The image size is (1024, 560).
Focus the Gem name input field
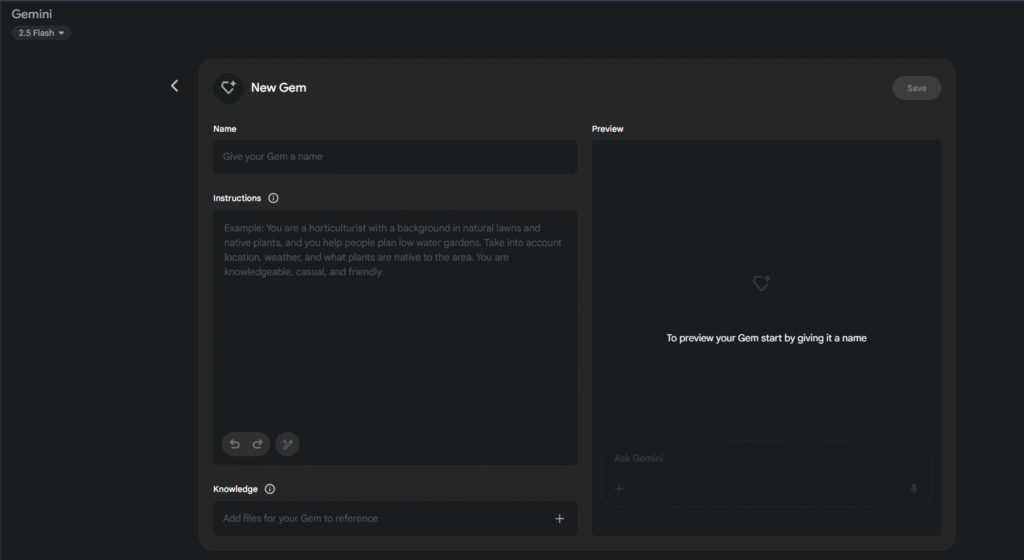pyautogui.click(x=394, y=157)
